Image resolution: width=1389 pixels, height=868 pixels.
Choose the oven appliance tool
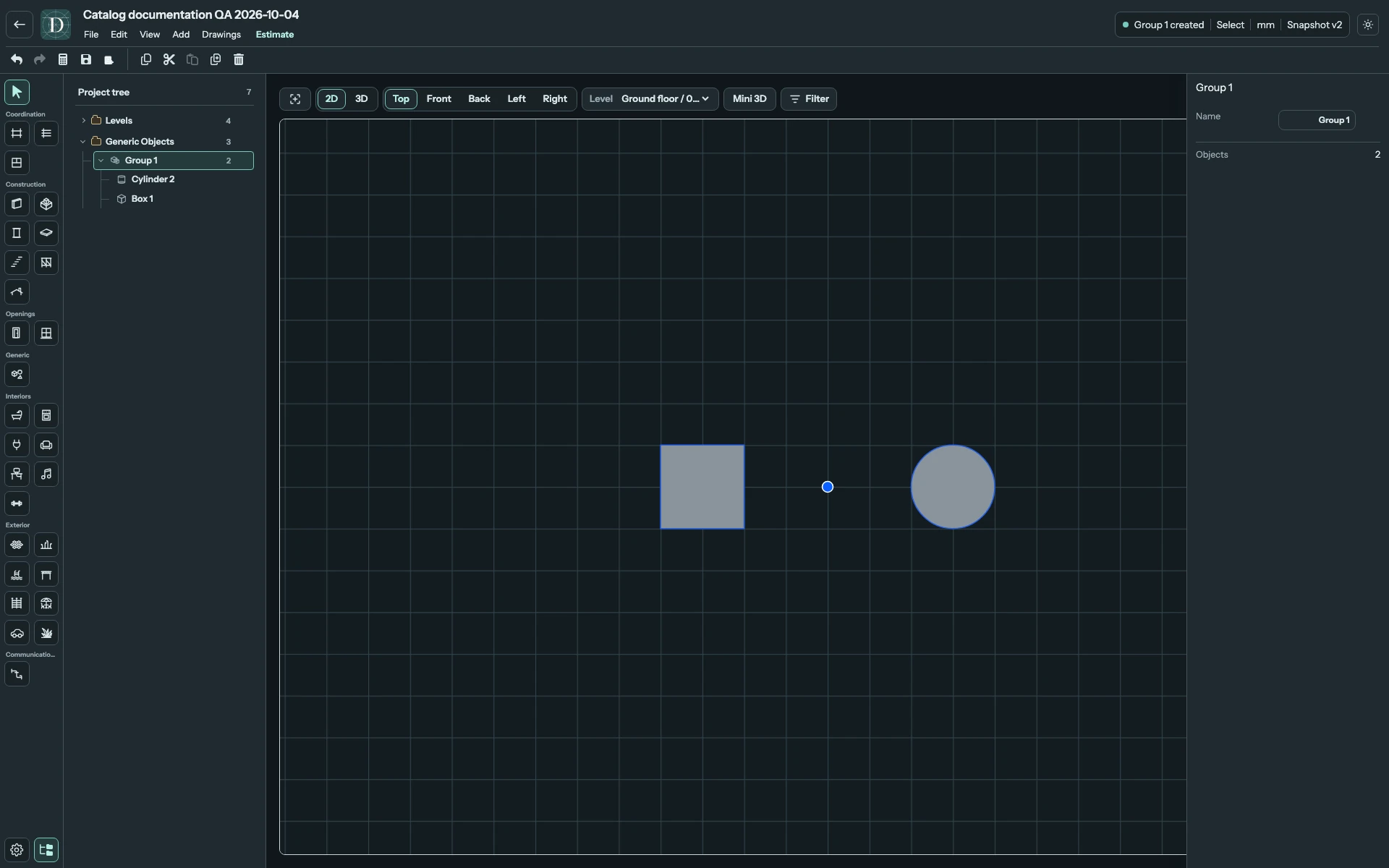[46, 416]
